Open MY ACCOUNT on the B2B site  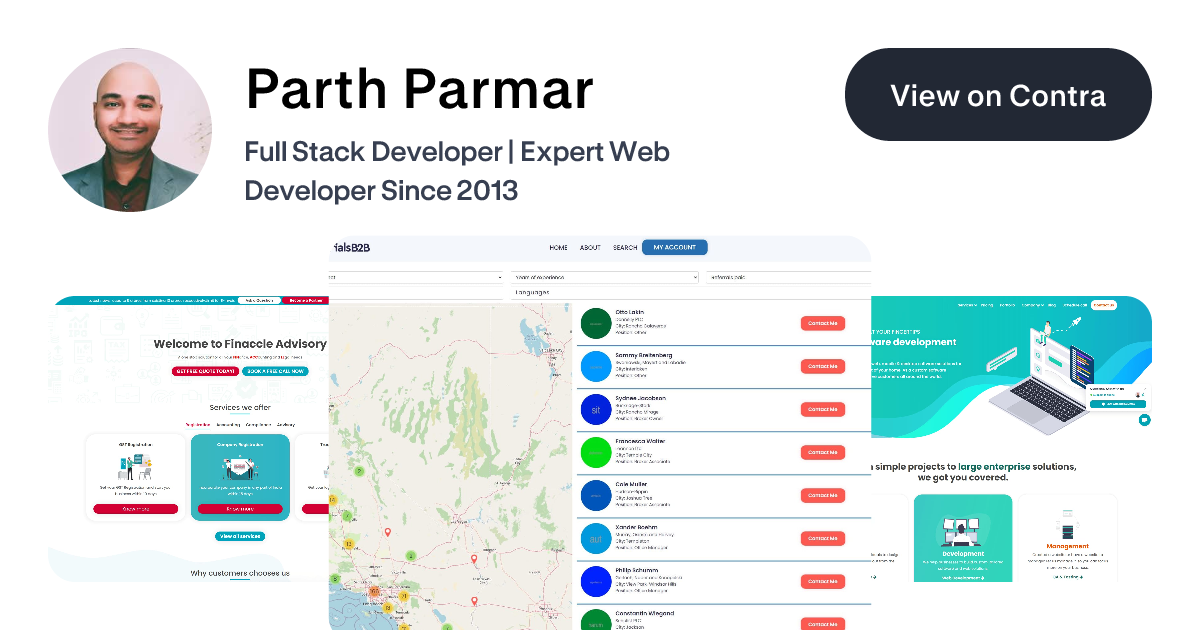pyautogui.click(x=674, y=247)
